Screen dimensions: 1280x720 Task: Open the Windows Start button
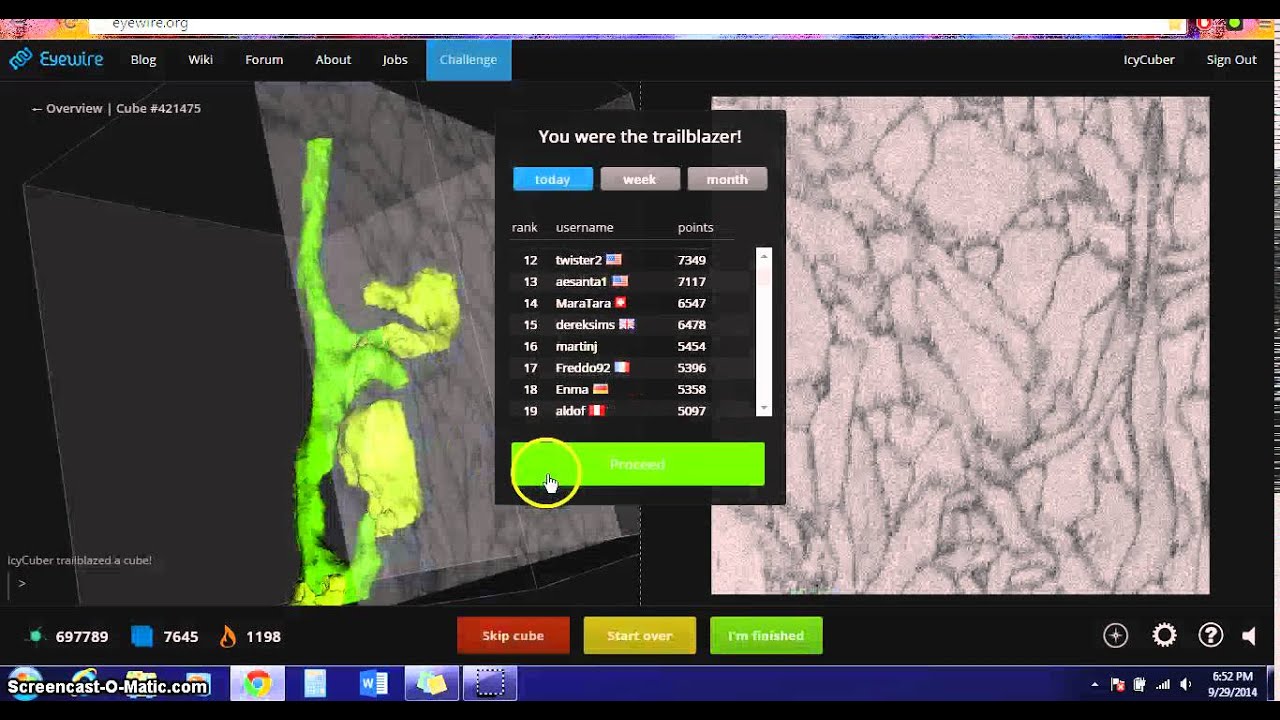coord(26,685)
